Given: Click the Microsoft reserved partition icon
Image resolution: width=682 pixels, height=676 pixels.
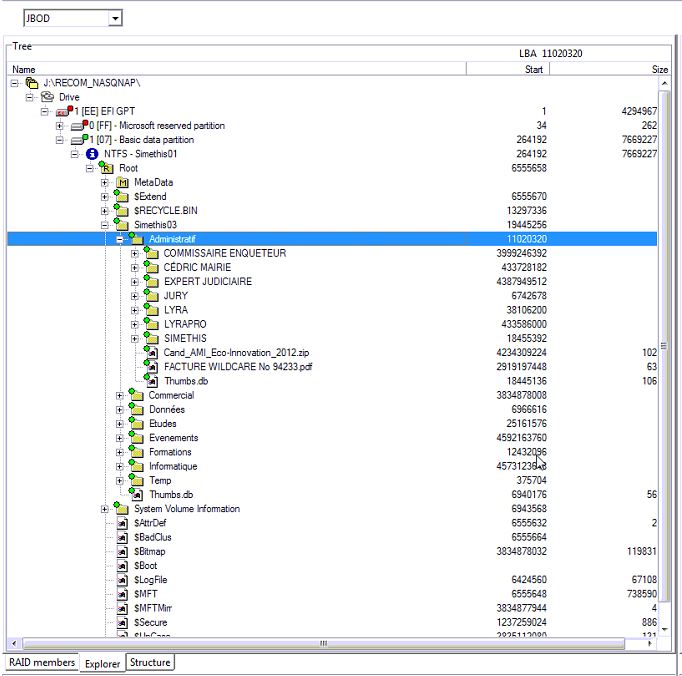Looking at the screenshot, I should click(x=79, y=125).
